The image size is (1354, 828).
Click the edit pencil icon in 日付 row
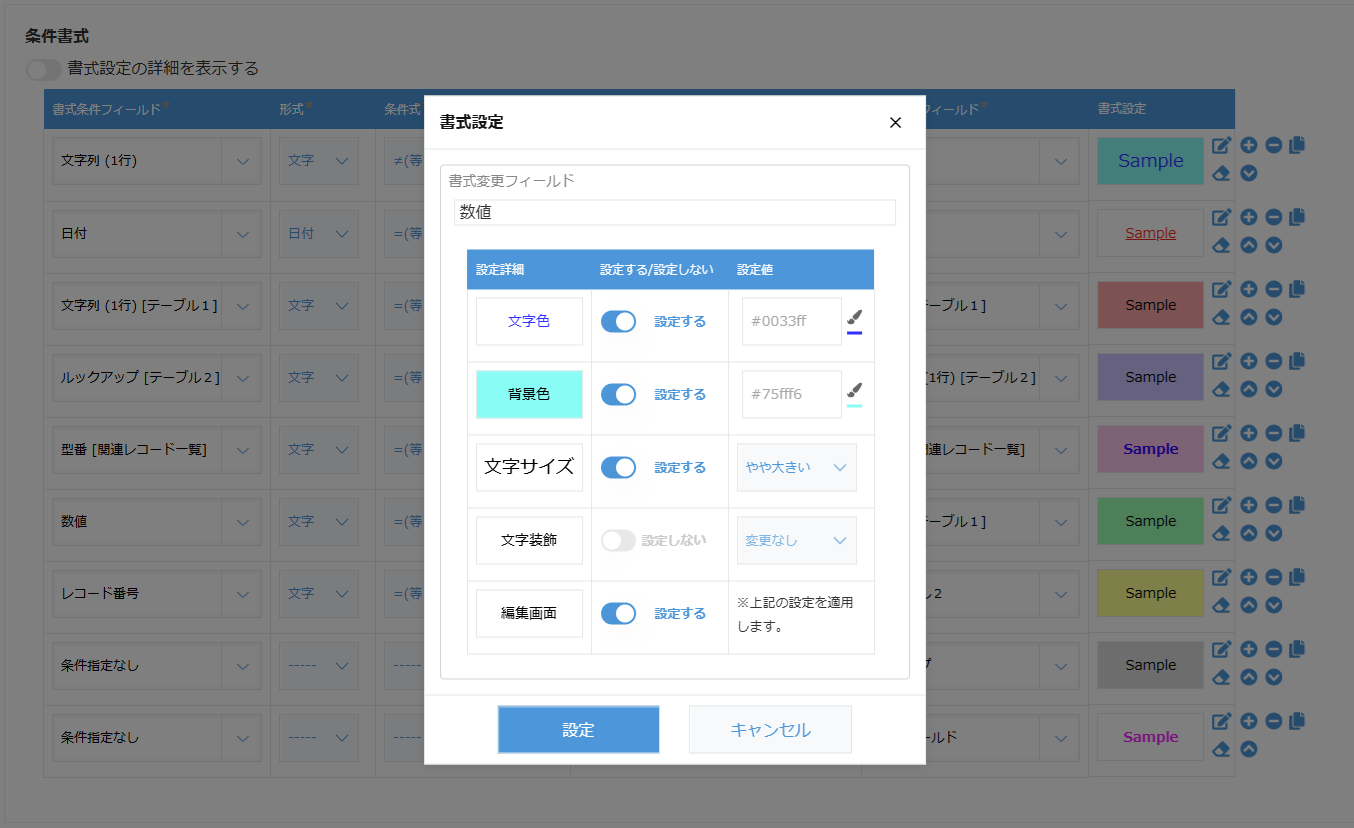click(1221, 217)
